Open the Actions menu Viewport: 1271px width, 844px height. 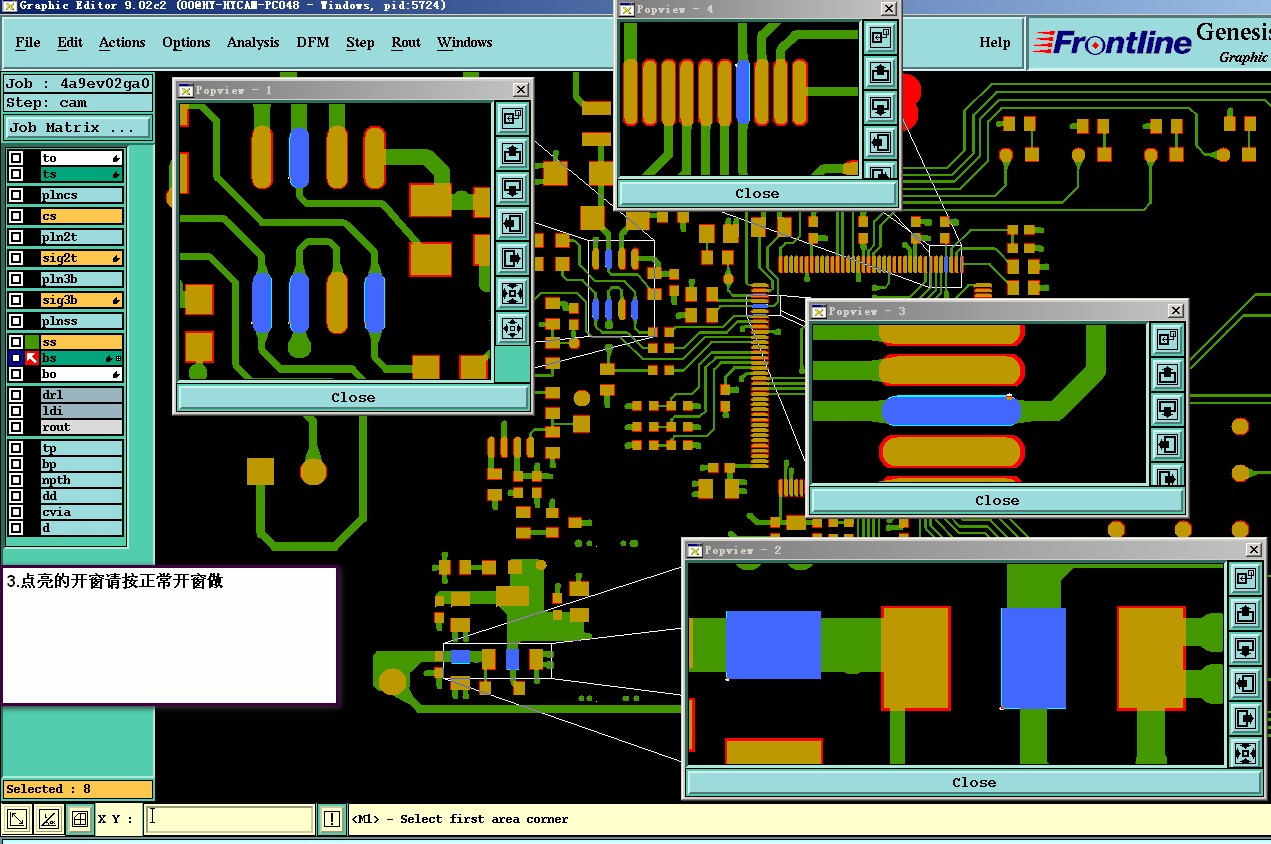[x=122, y=42]
